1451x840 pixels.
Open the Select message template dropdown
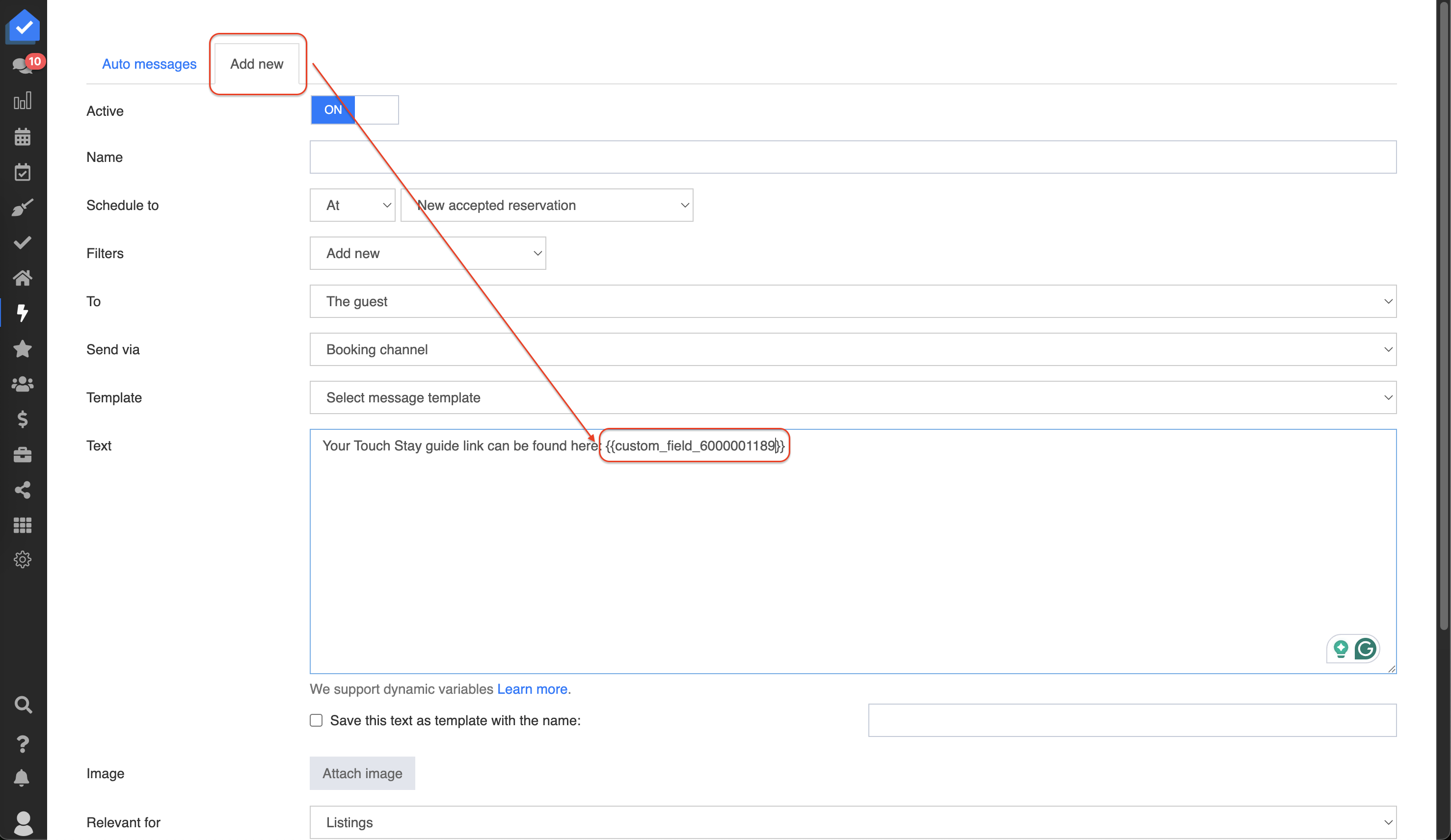[x=853, y=398]
